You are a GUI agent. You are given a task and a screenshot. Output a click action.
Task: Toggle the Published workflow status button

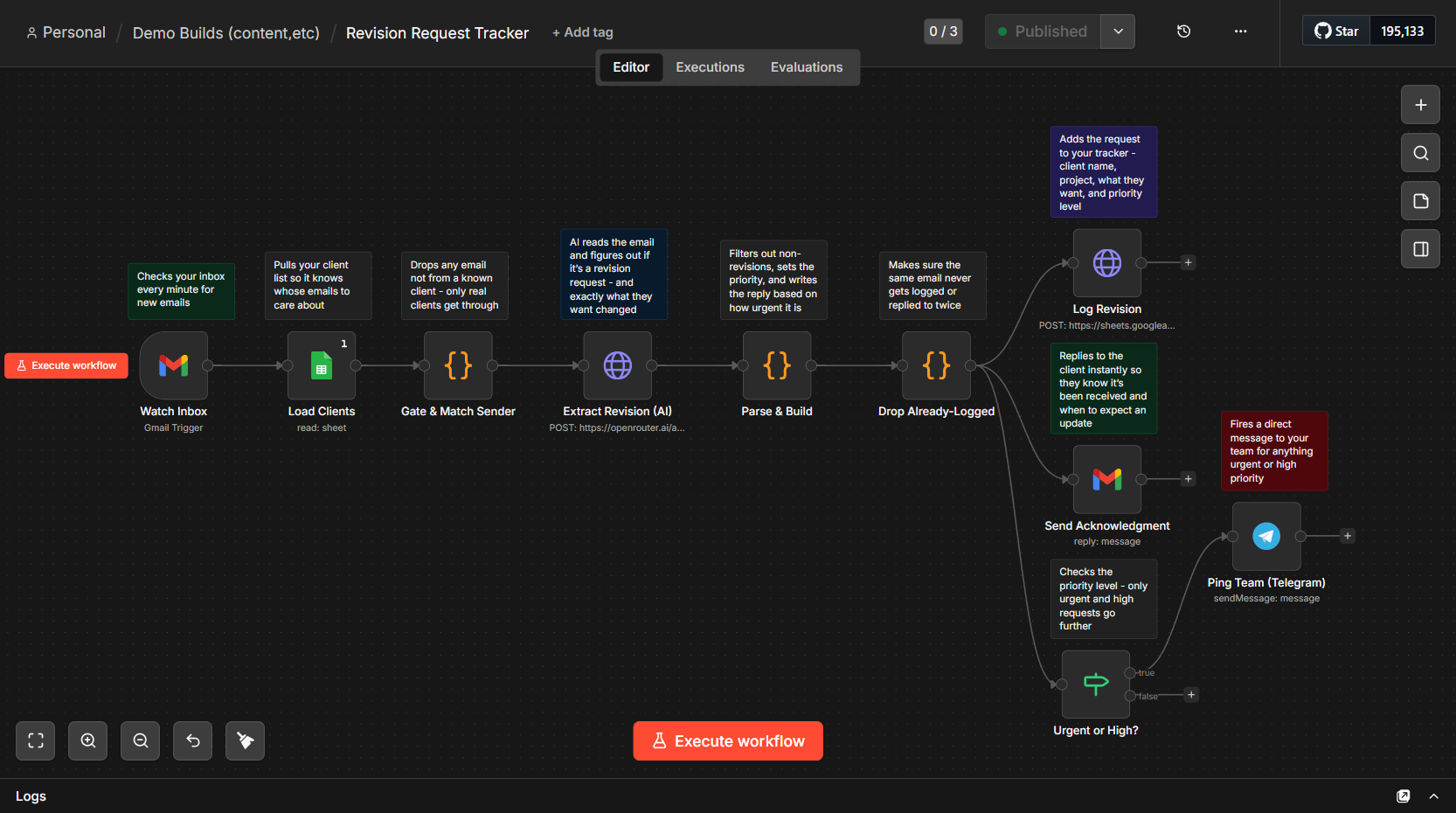pyautogui.click(x=1043, y=31)
